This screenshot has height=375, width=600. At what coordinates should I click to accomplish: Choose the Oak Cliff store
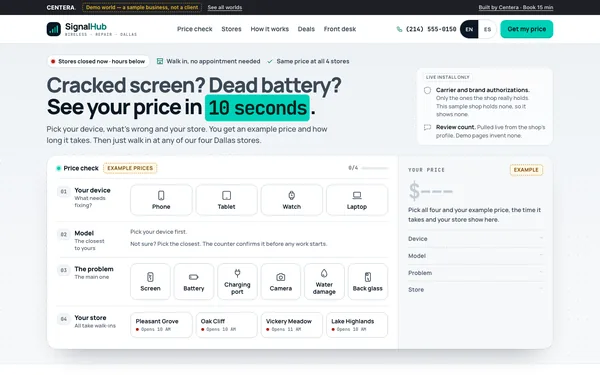coord(227,325)
